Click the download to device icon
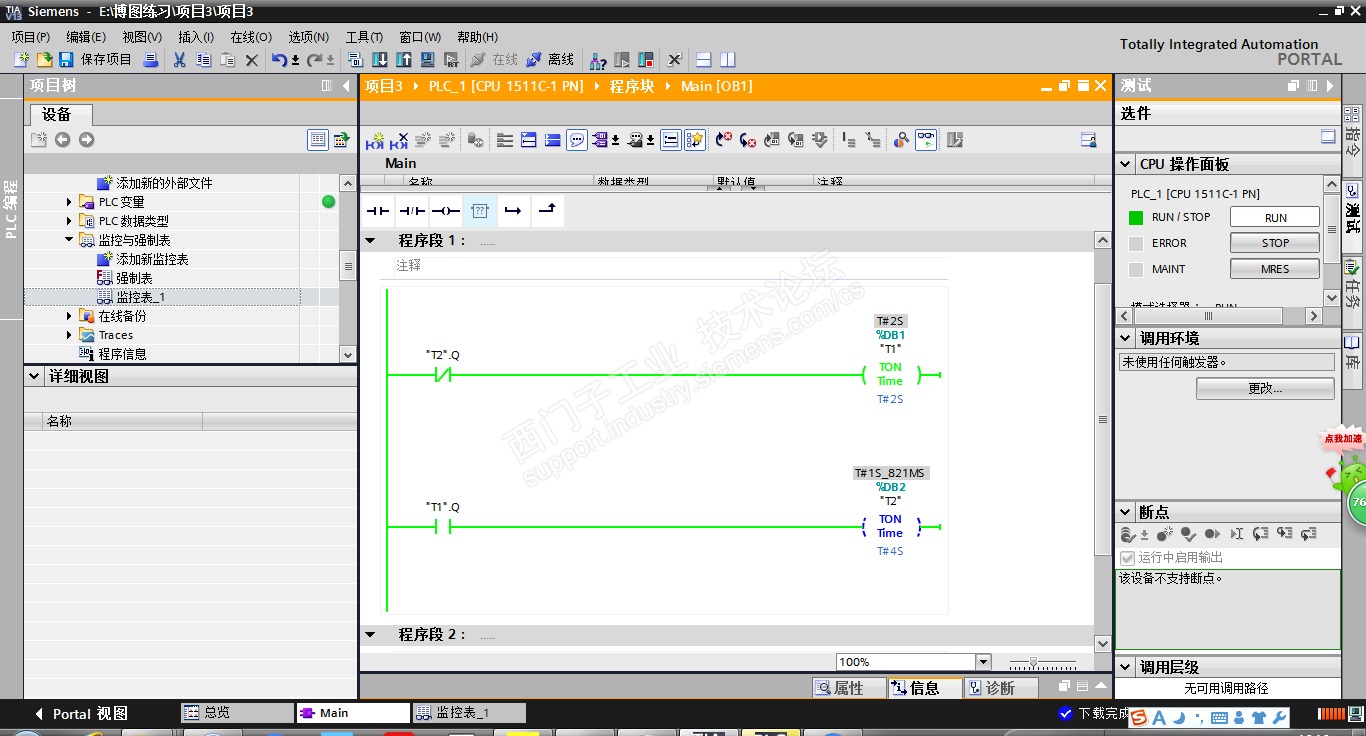 pos(380,60)
